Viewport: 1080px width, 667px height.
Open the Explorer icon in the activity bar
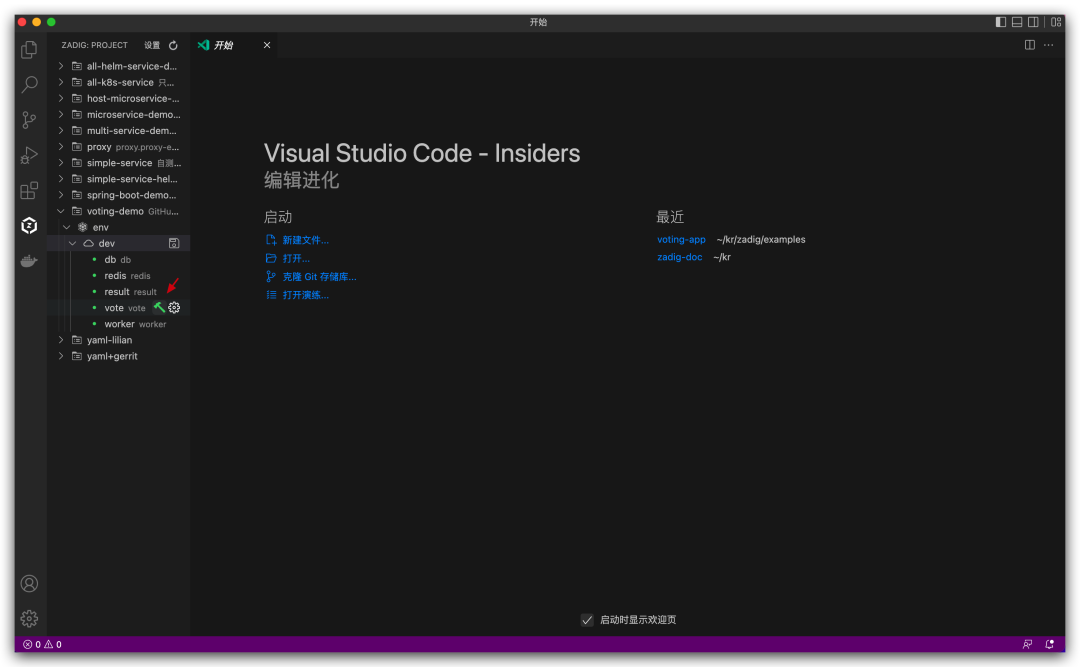pyautogui.click(x=28, y=48)
